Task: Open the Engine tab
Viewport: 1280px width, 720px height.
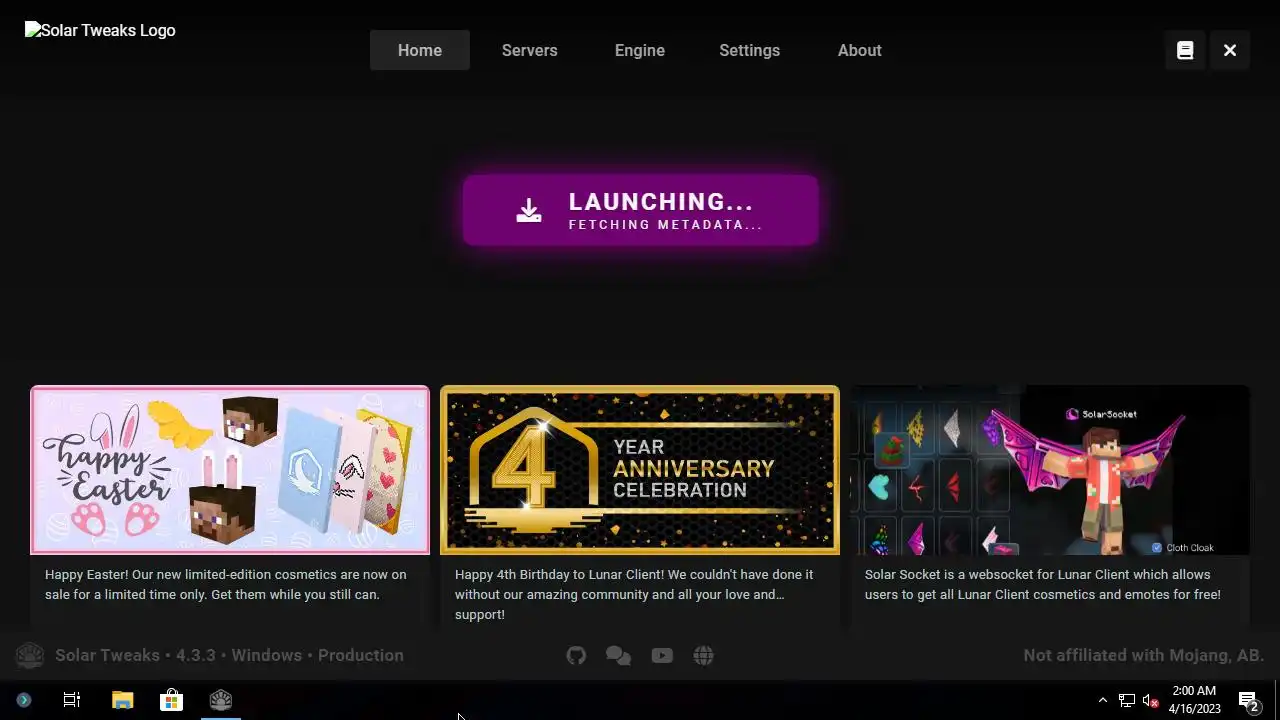Action: 640,50
